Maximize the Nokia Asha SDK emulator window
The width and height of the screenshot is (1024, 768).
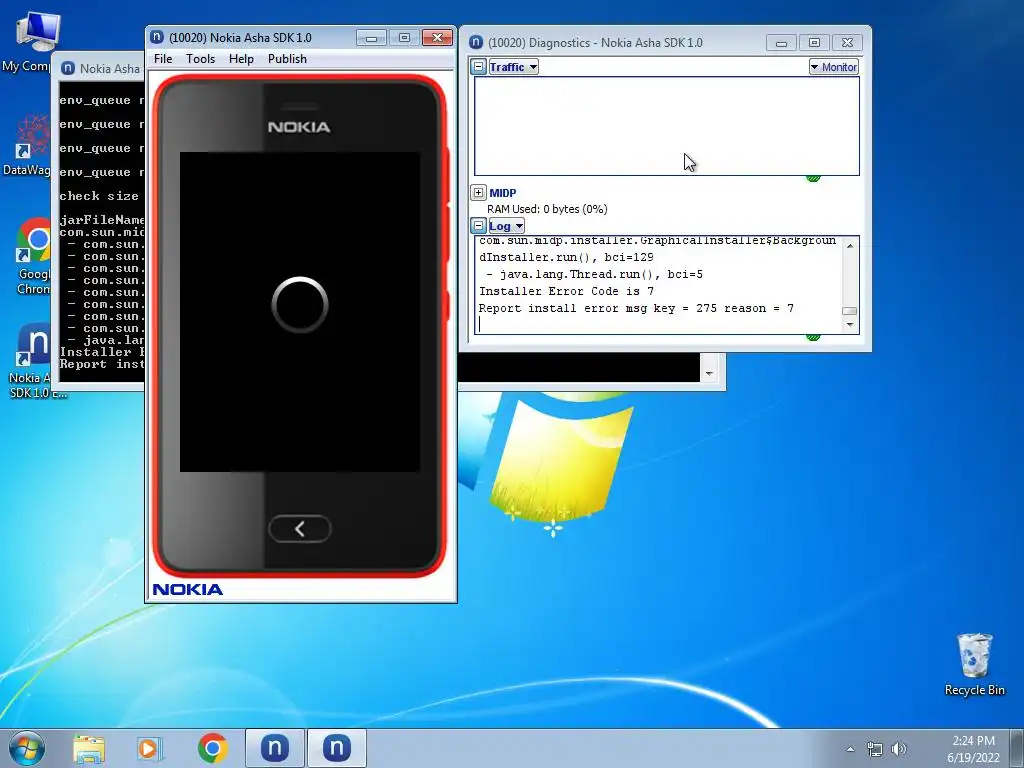click(404, 38)
